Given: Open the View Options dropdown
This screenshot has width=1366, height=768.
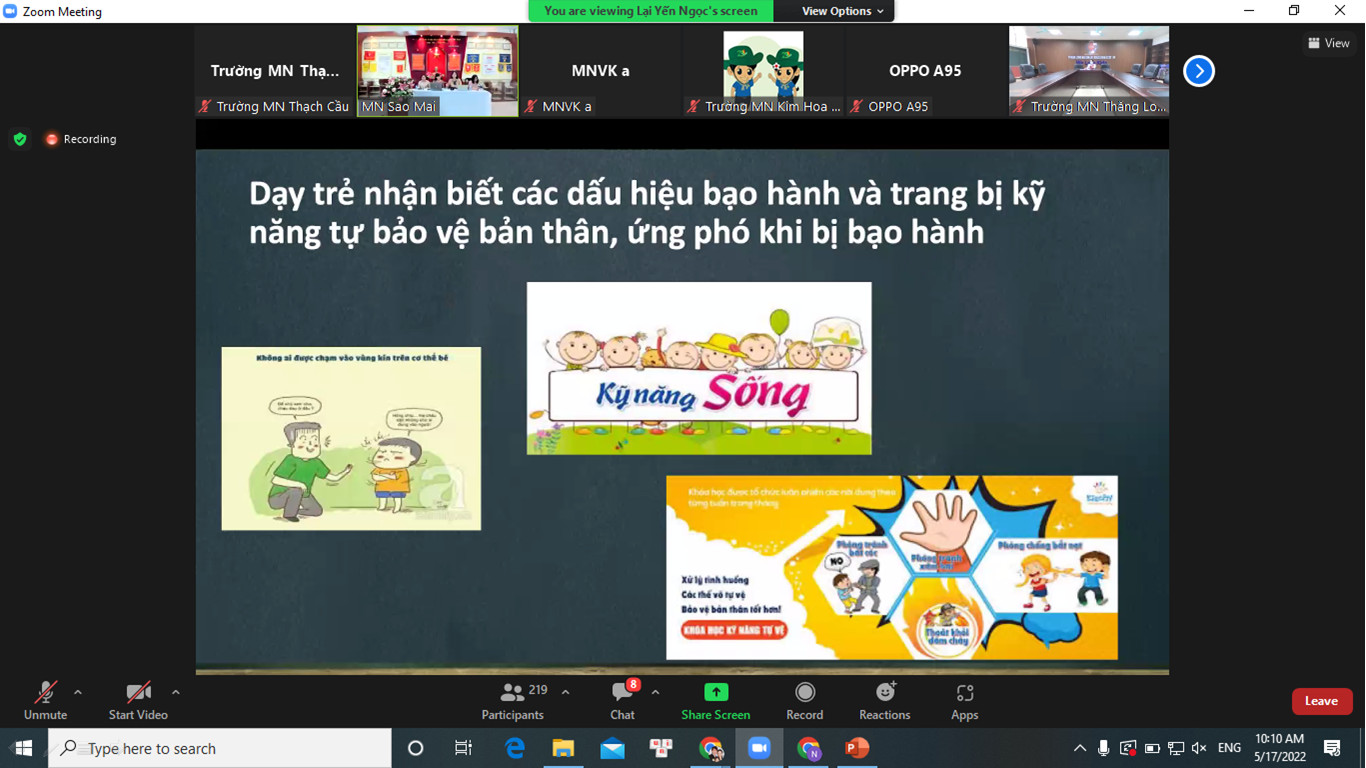Looking at the screenshot, I should [x=842, y=11].
